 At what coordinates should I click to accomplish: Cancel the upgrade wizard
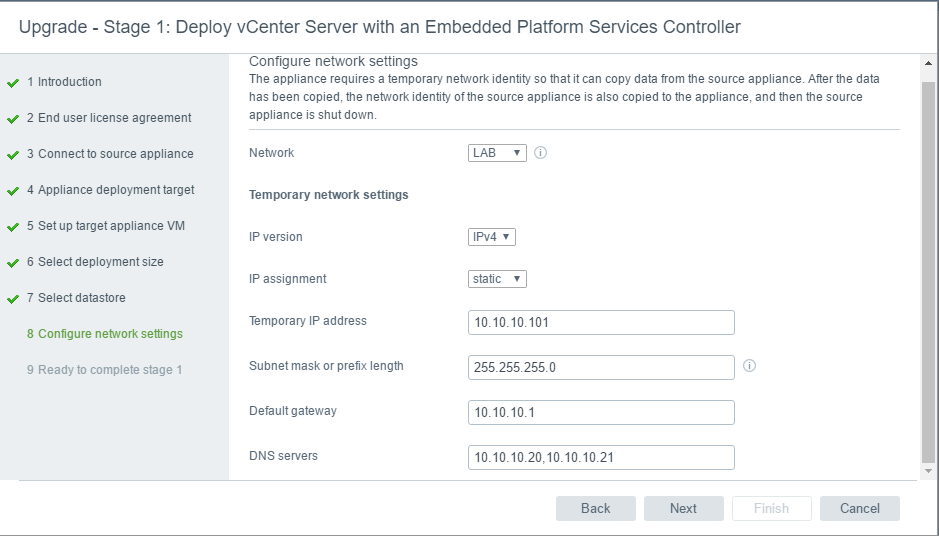(x=859, y=508)
